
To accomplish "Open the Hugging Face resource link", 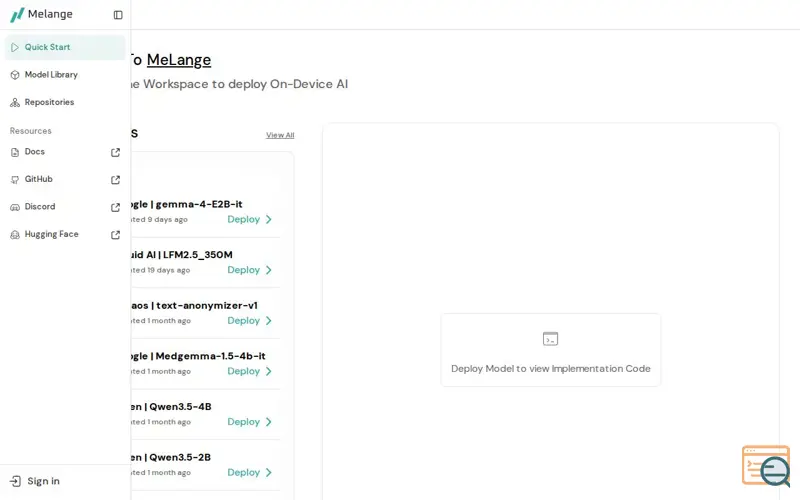I will coord(65,234).
